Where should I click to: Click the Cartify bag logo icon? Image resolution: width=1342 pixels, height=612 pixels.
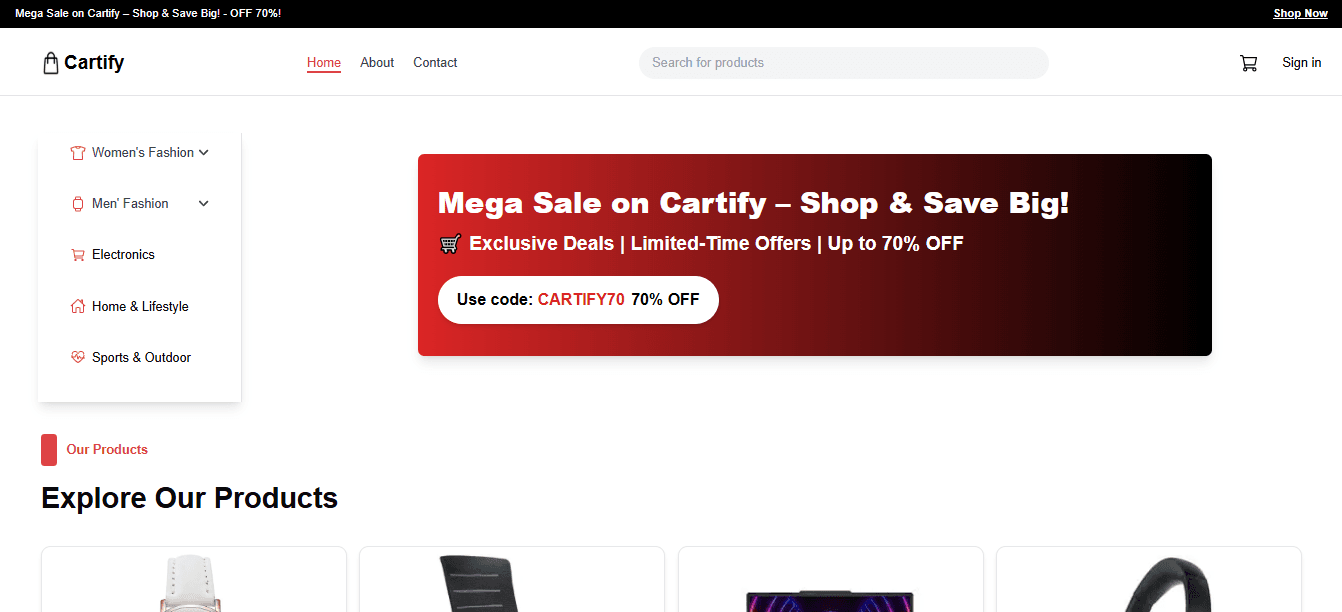51,63
